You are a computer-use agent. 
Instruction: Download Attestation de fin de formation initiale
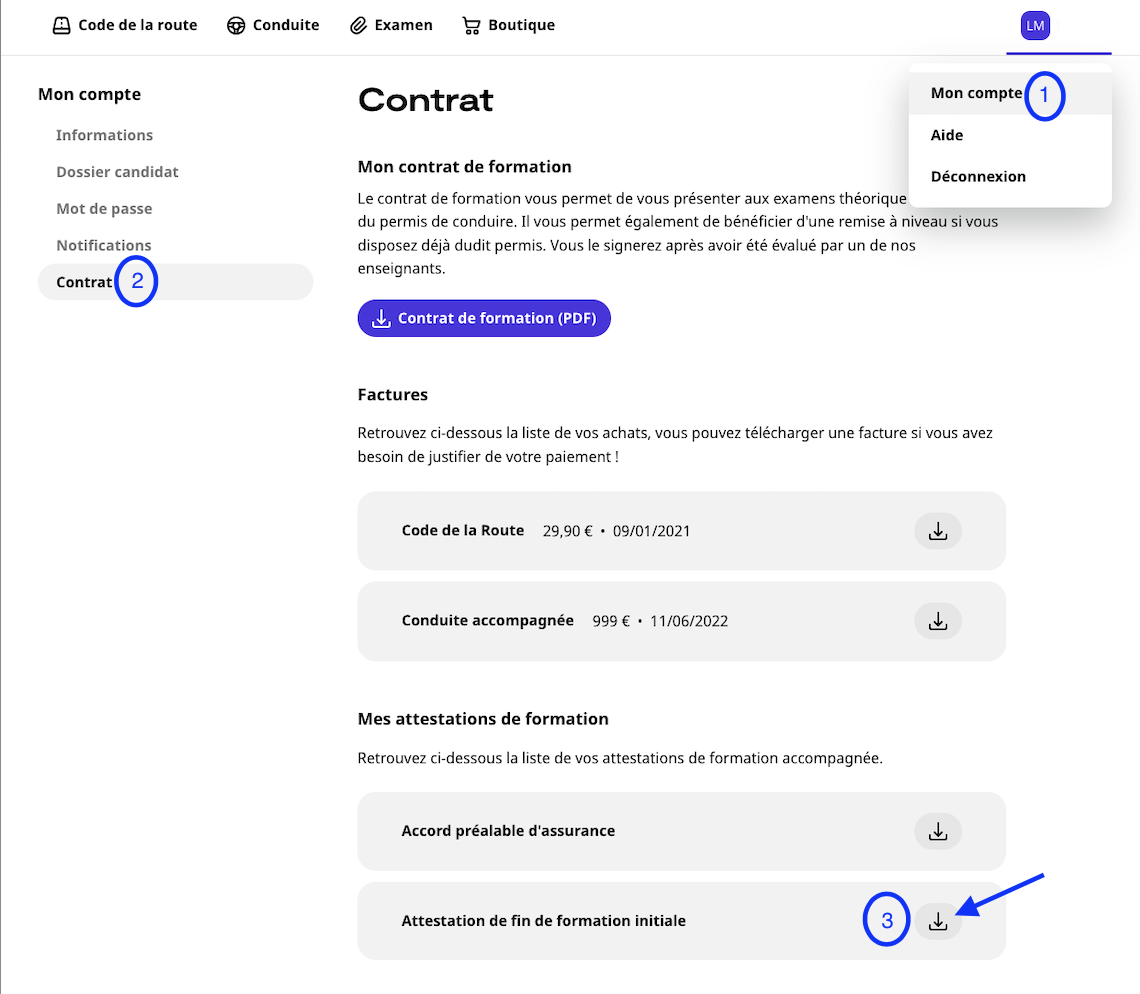click(938, 921)
